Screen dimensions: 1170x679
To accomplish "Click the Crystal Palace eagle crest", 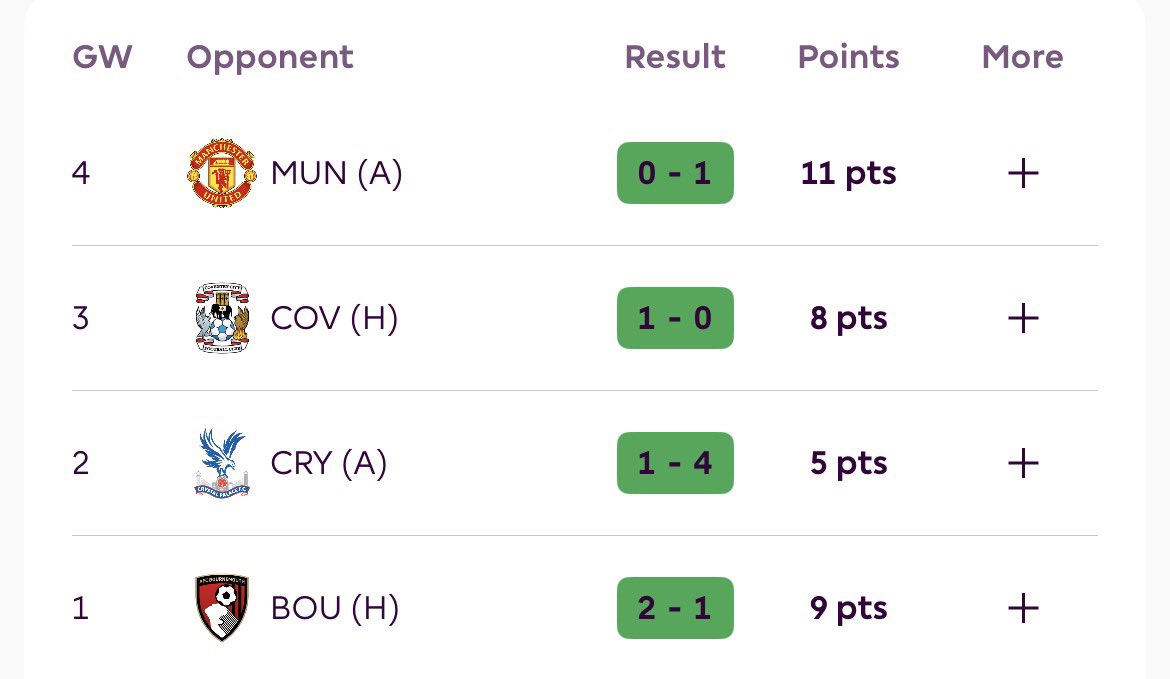I will coord(222,463).
